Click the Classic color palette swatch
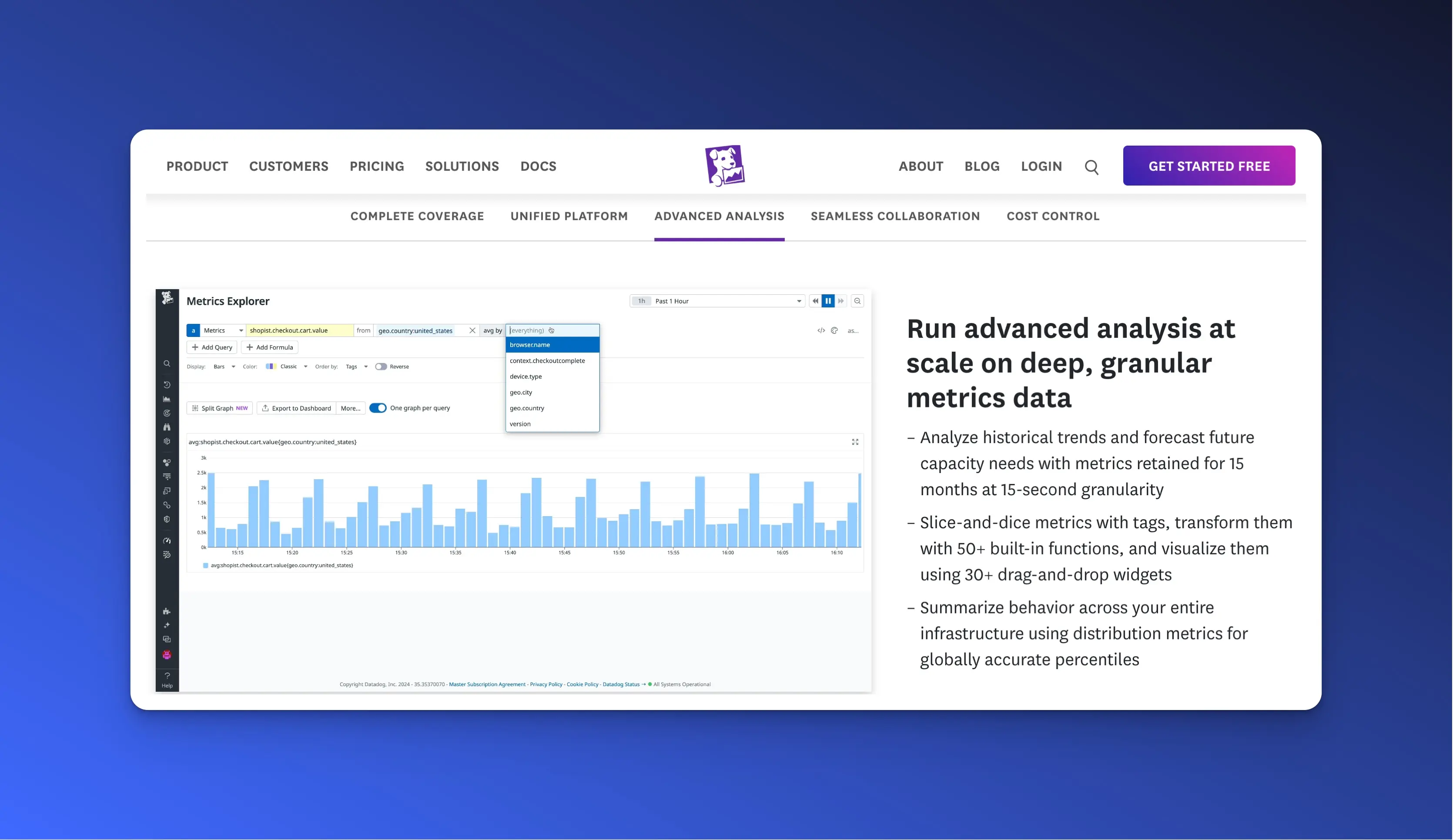This screenshot has height=840, width=1453. tap(269, 367)
